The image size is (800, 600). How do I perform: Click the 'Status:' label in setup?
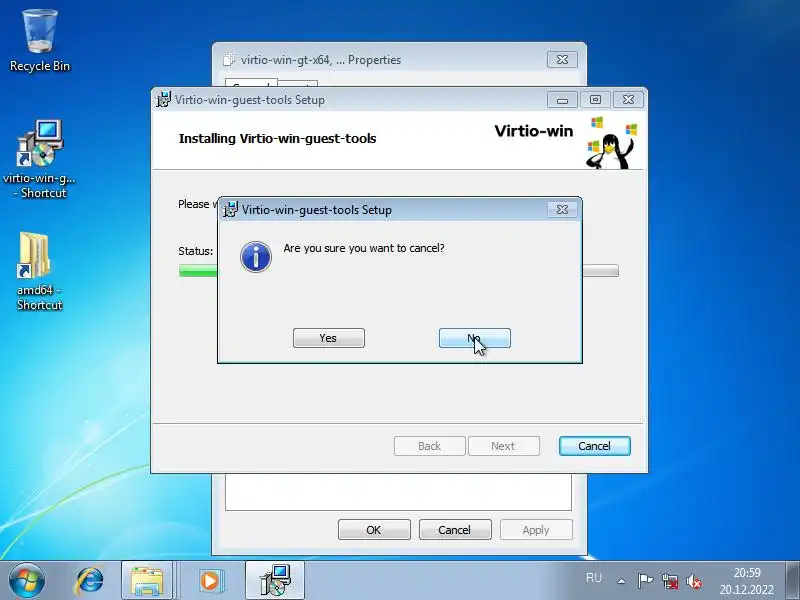point(195,251)
